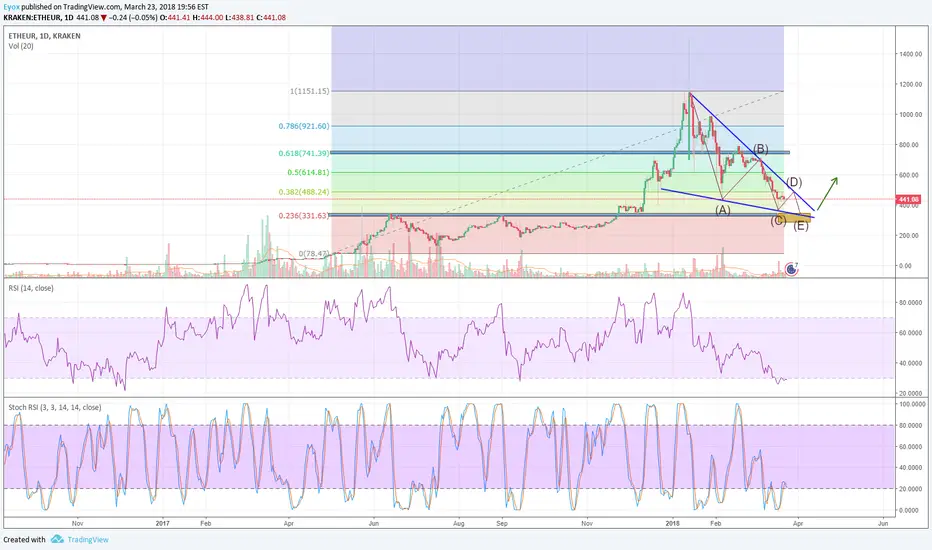
Task: Click the 600.00 price axis value
Action: tap(910, 175)
